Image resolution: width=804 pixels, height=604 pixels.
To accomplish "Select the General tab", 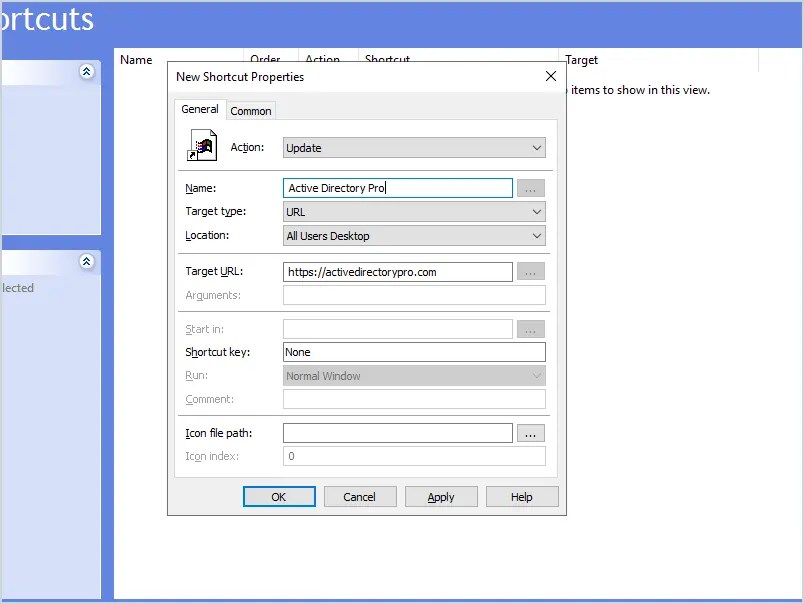I will point(199,109).
